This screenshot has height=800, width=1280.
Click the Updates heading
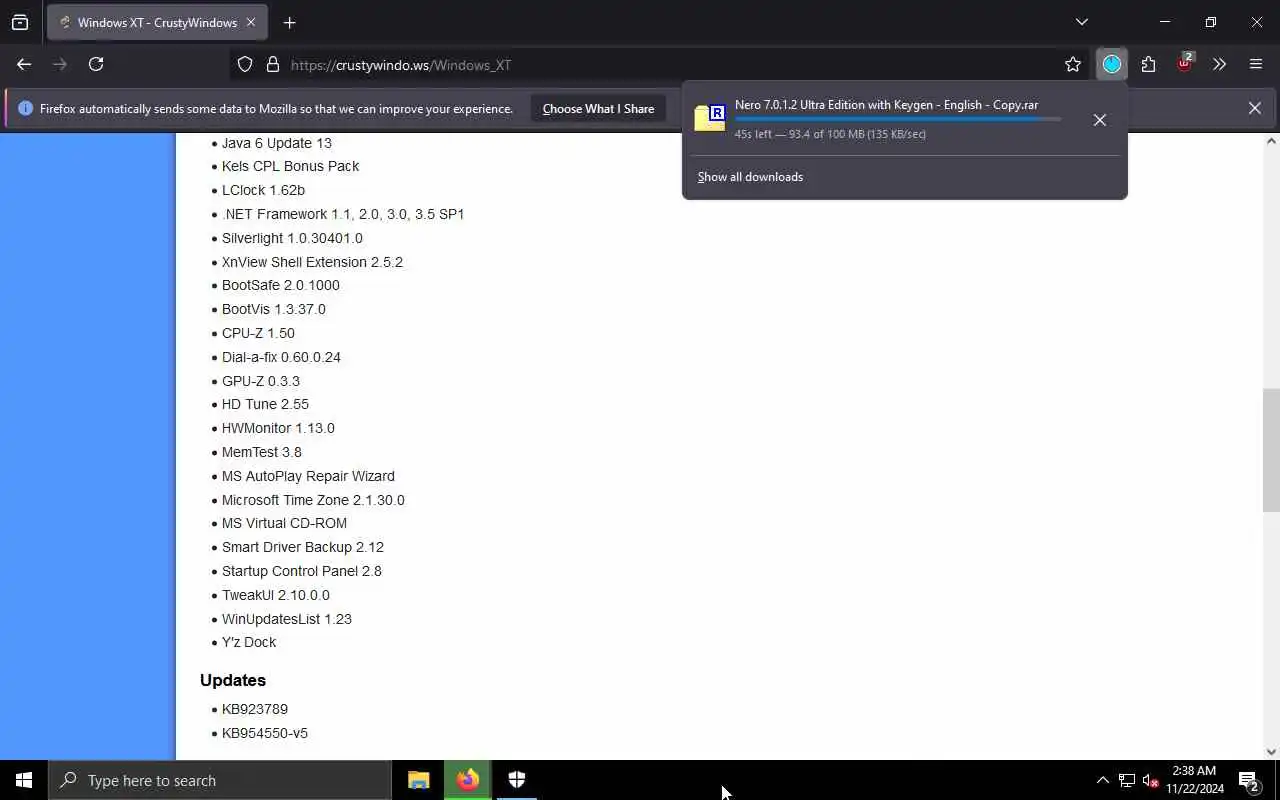click(x=233, y=680)
